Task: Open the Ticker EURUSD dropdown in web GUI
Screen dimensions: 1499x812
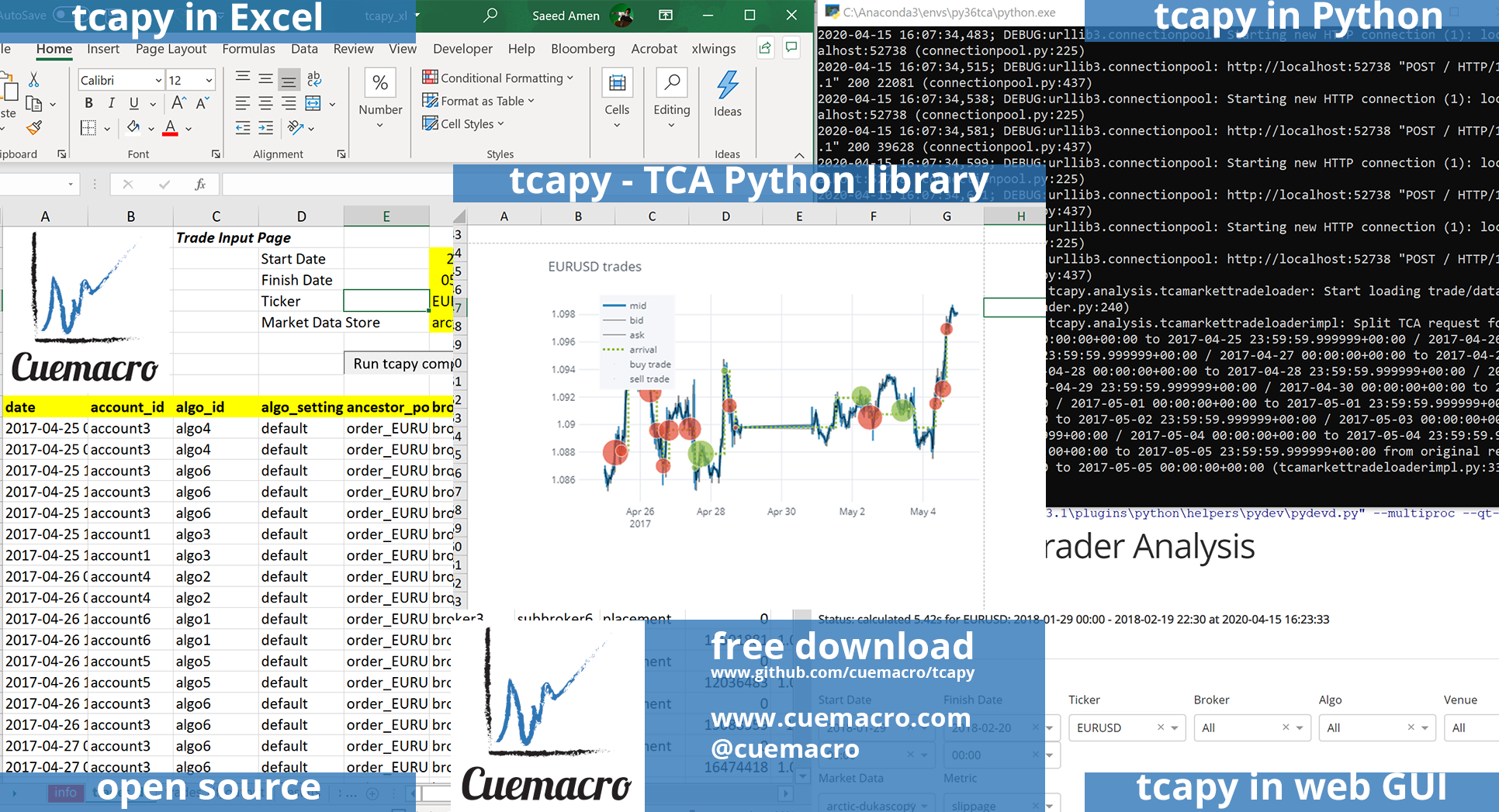Action: click(1175, 727)
